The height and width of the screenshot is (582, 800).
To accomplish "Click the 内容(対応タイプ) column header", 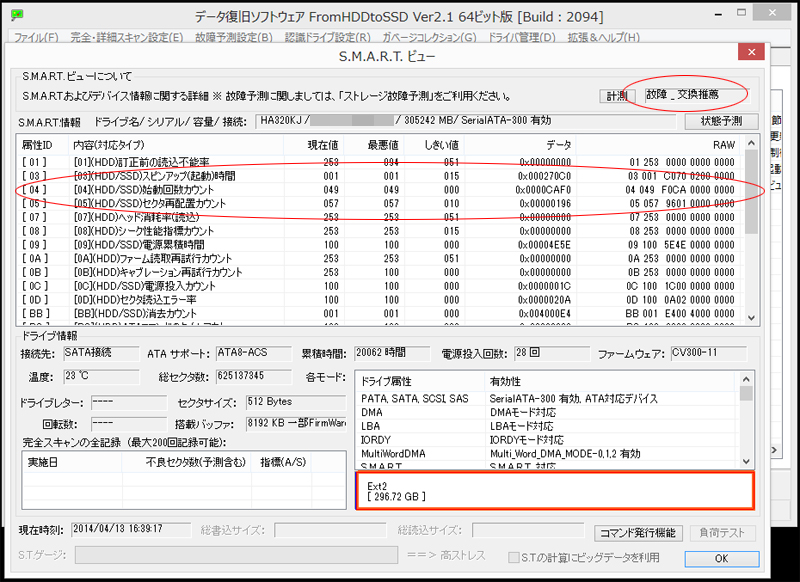I will [x=177, y=145].
